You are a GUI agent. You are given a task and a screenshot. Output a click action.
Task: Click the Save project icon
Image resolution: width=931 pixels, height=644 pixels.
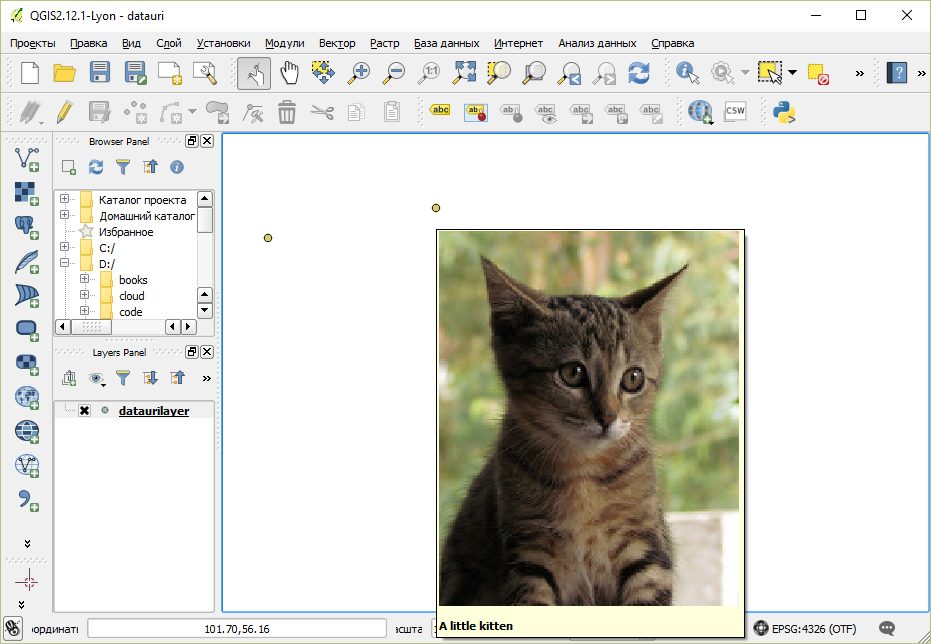[x=100, y=72]
